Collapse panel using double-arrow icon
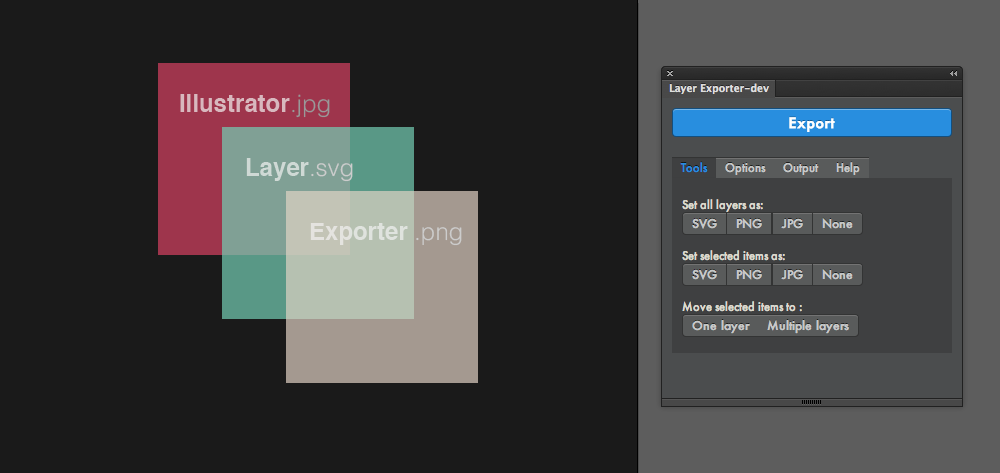The image size is (1000, 473). 953,73
